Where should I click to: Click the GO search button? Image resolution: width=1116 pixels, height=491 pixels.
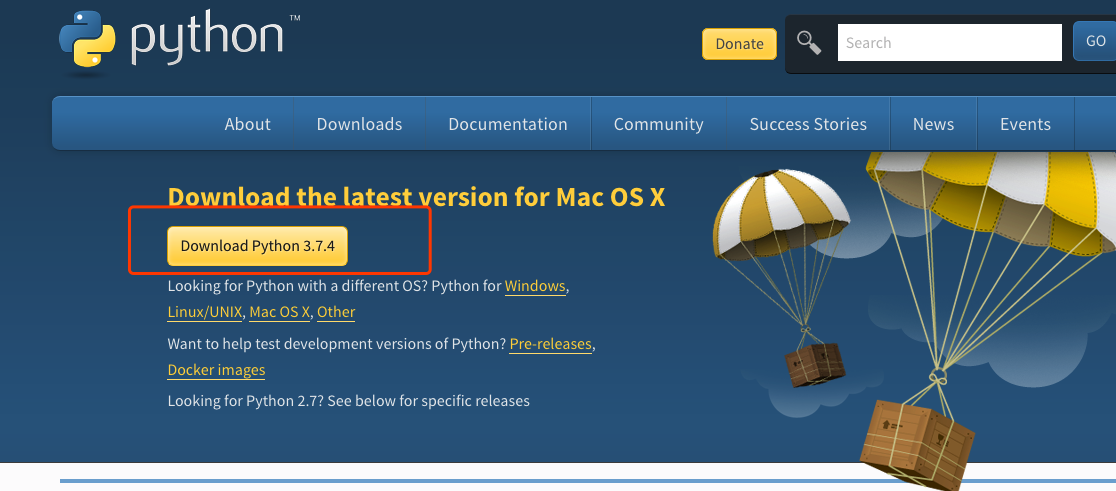pyautogui.click(x=1095, y=41)
